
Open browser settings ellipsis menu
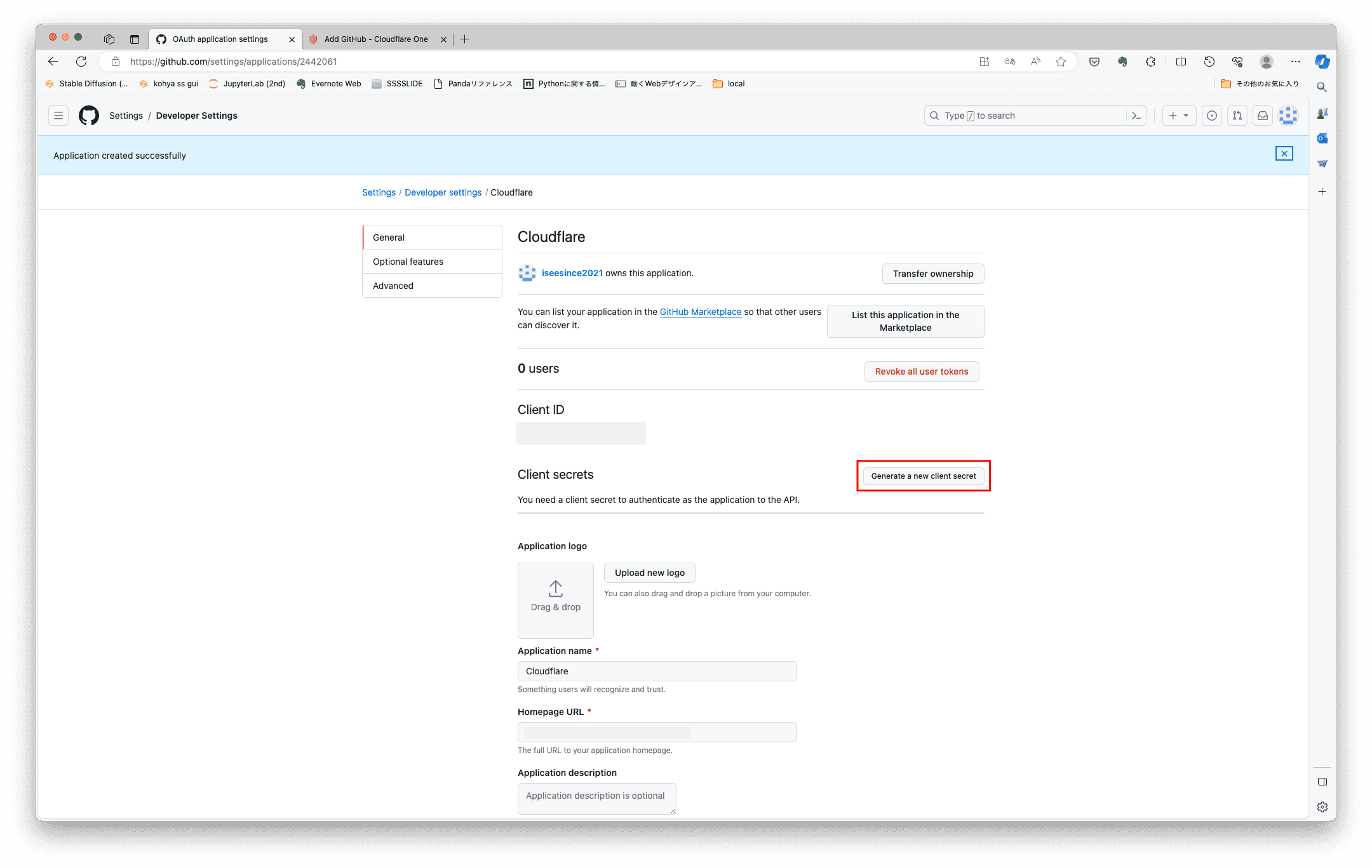click(1296, 62)
